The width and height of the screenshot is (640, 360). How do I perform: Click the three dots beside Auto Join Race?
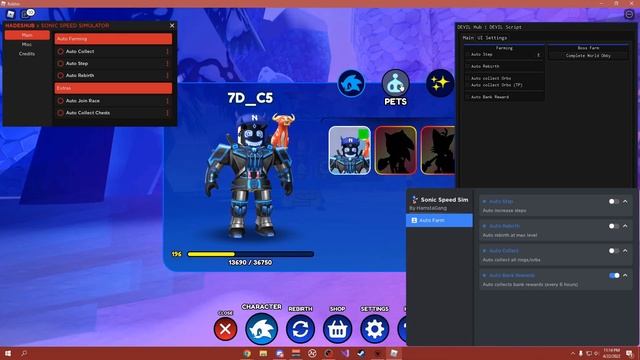[x=167, y=101]
